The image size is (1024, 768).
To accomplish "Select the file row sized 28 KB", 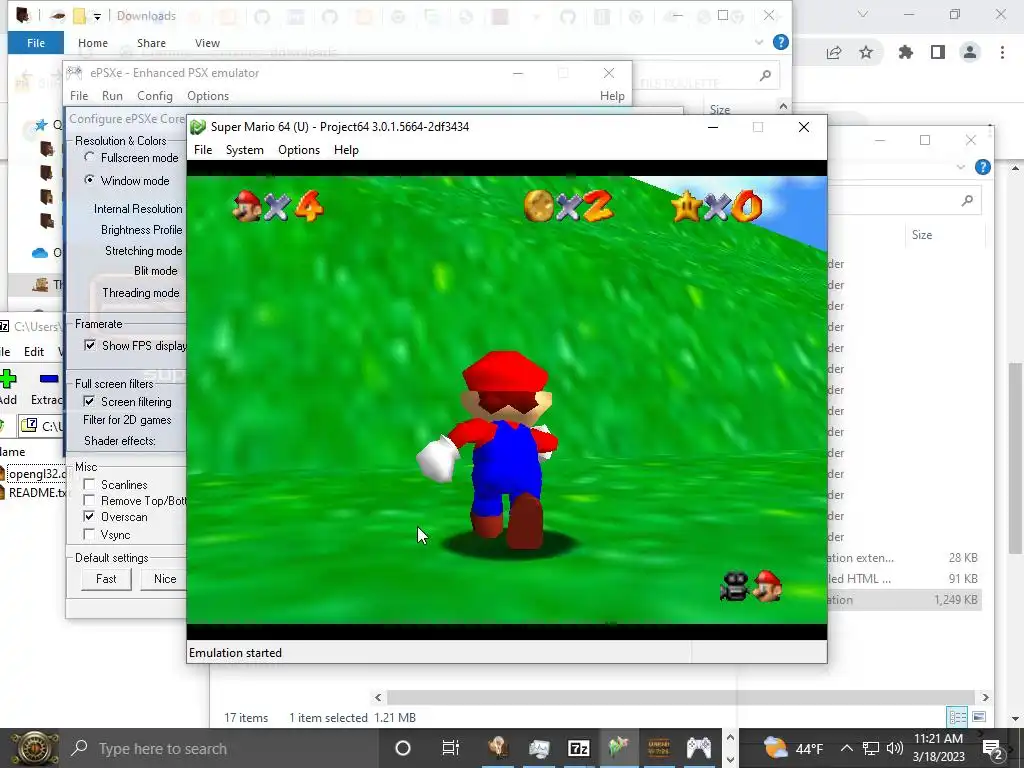I will 904,558.
